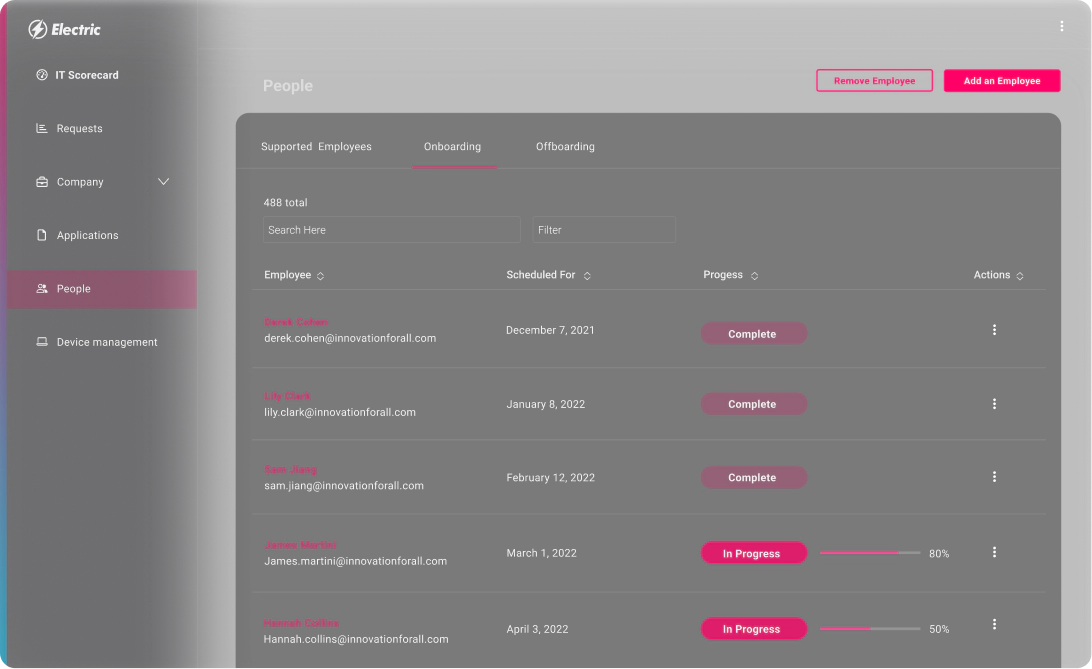Open the Applications section in sidebar
Screen dimensions: 1092x669
click(85, 234)
